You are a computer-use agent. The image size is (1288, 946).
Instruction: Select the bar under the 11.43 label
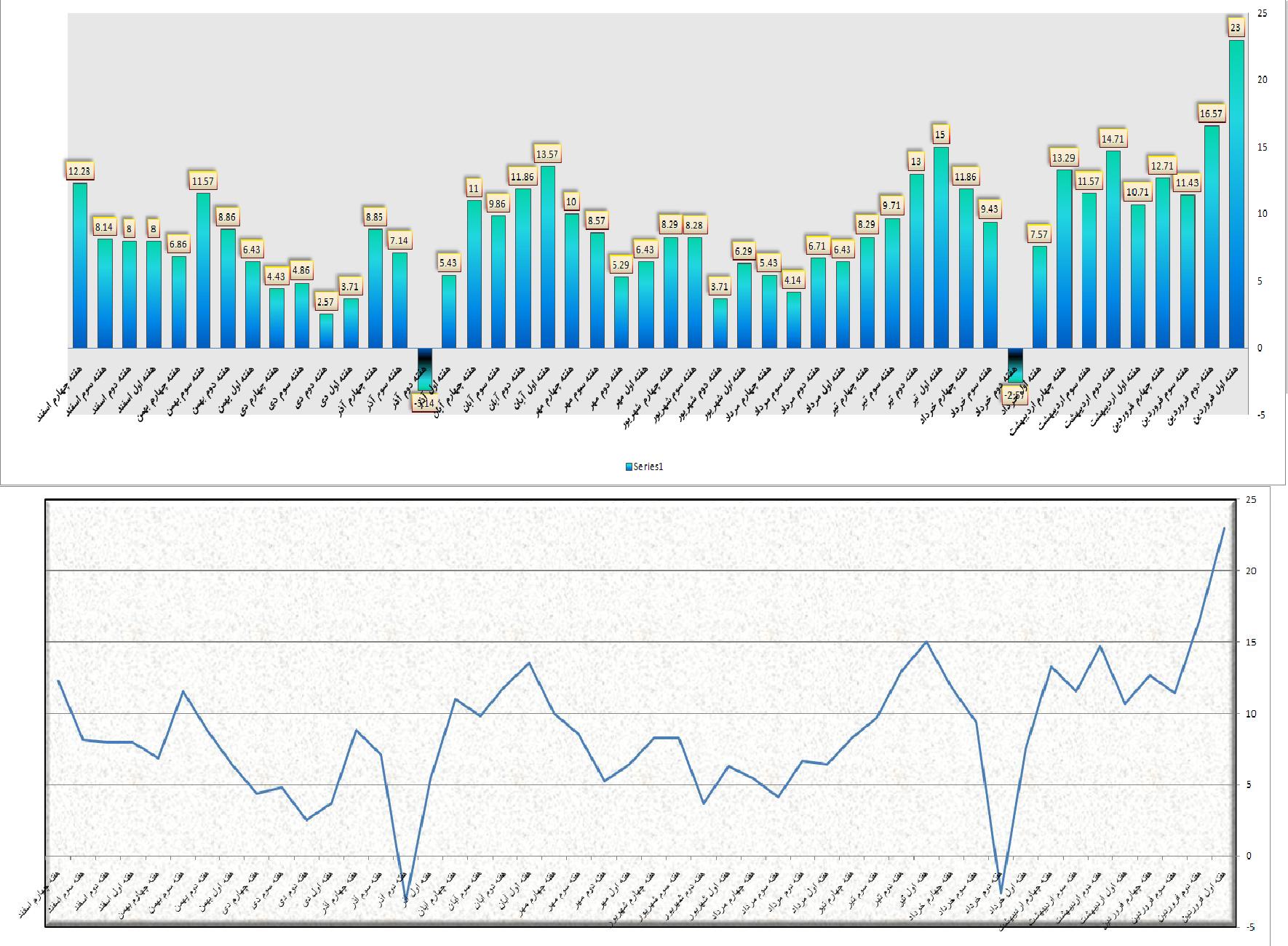(x=1187, y=271)
